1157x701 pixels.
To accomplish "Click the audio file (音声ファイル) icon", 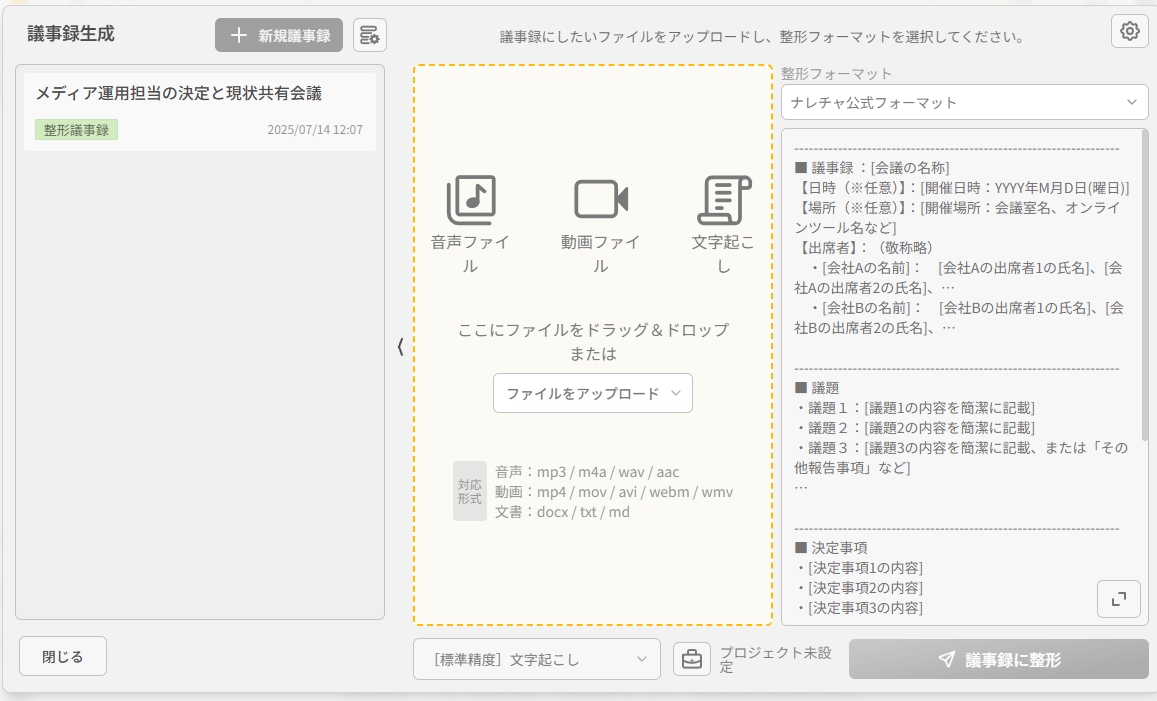I will 470,199.
